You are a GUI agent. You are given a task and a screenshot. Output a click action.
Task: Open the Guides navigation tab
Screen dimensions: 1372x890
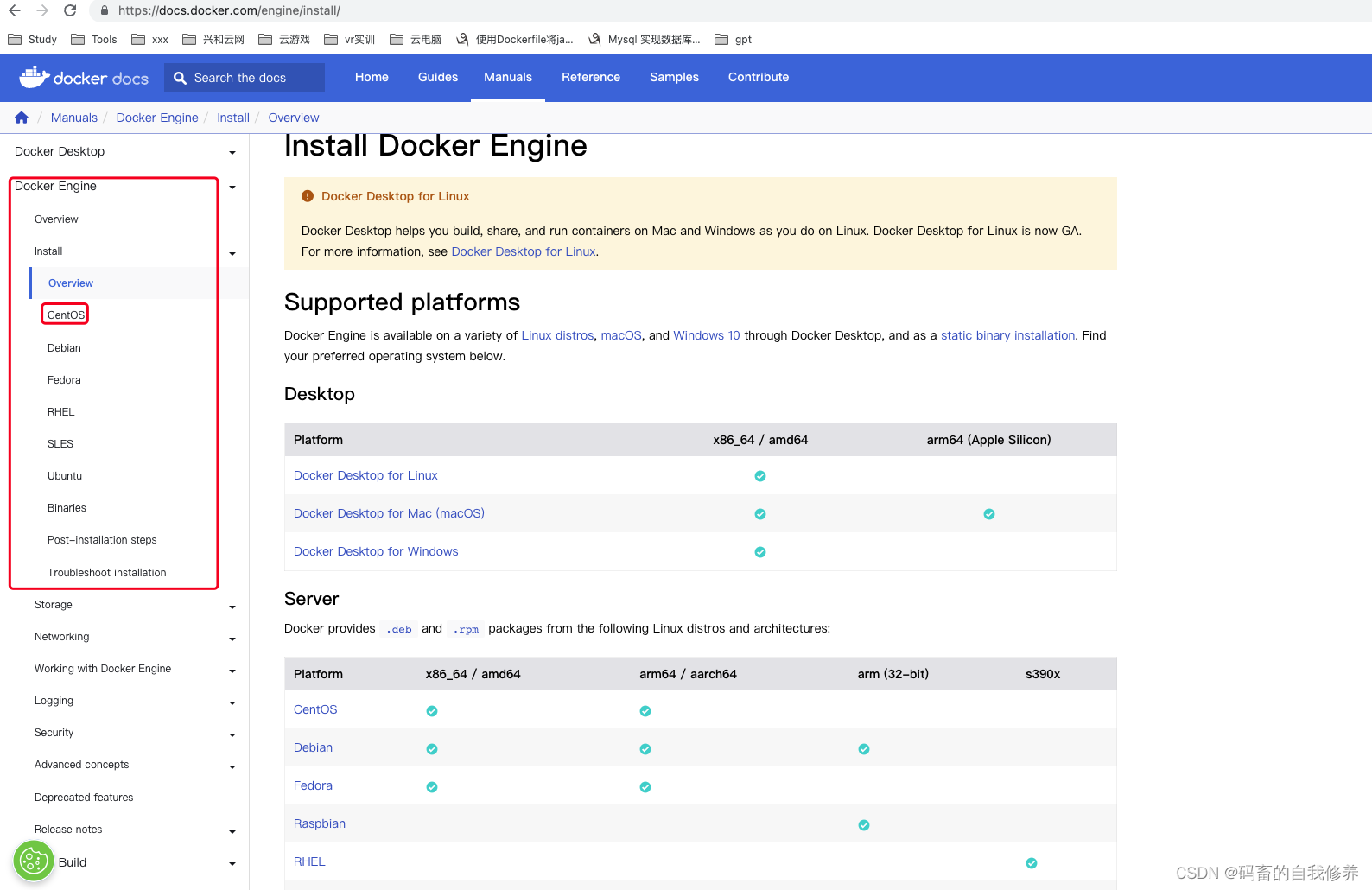click(x=438, y=77)
